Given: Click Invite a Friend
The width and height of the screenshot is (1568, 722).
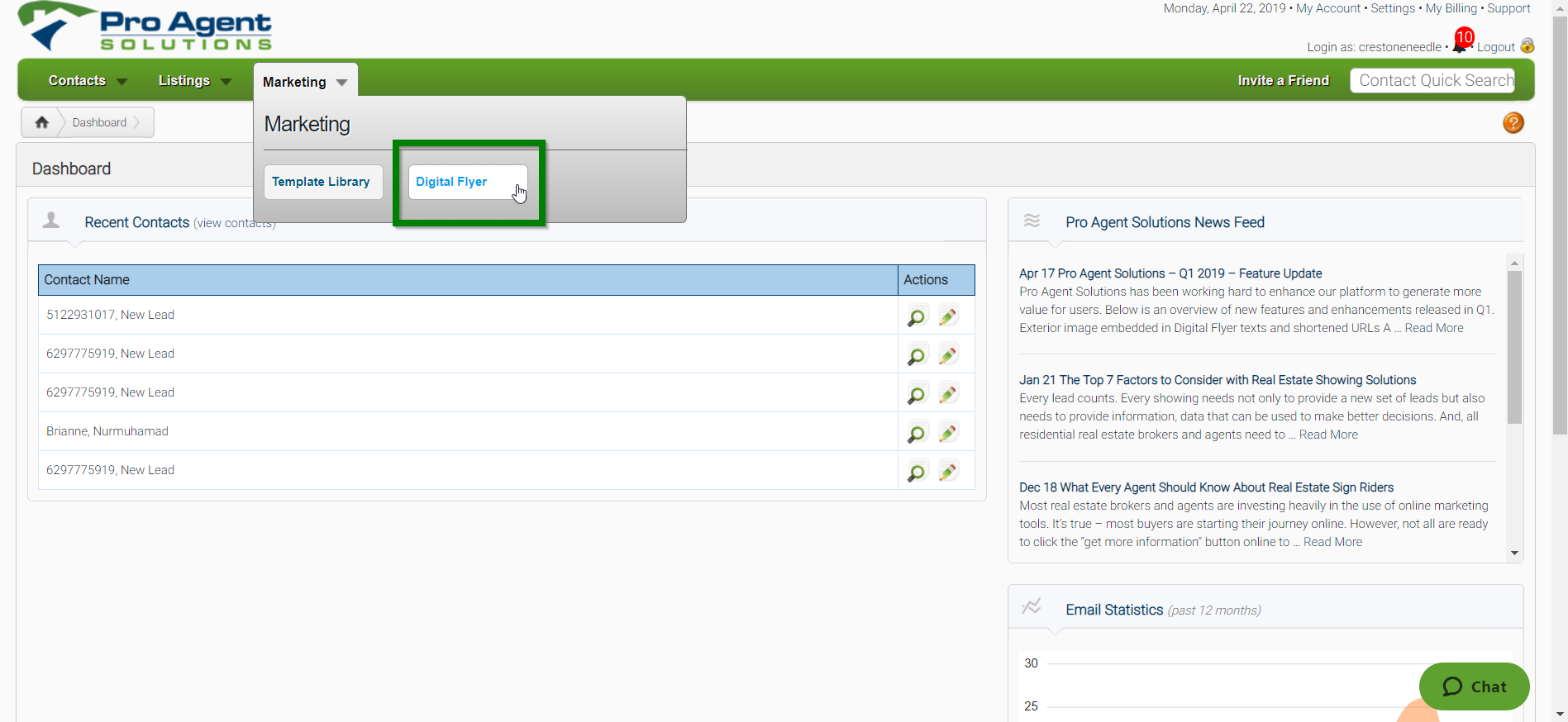Looking at the screenshot, I should 1283,80.
